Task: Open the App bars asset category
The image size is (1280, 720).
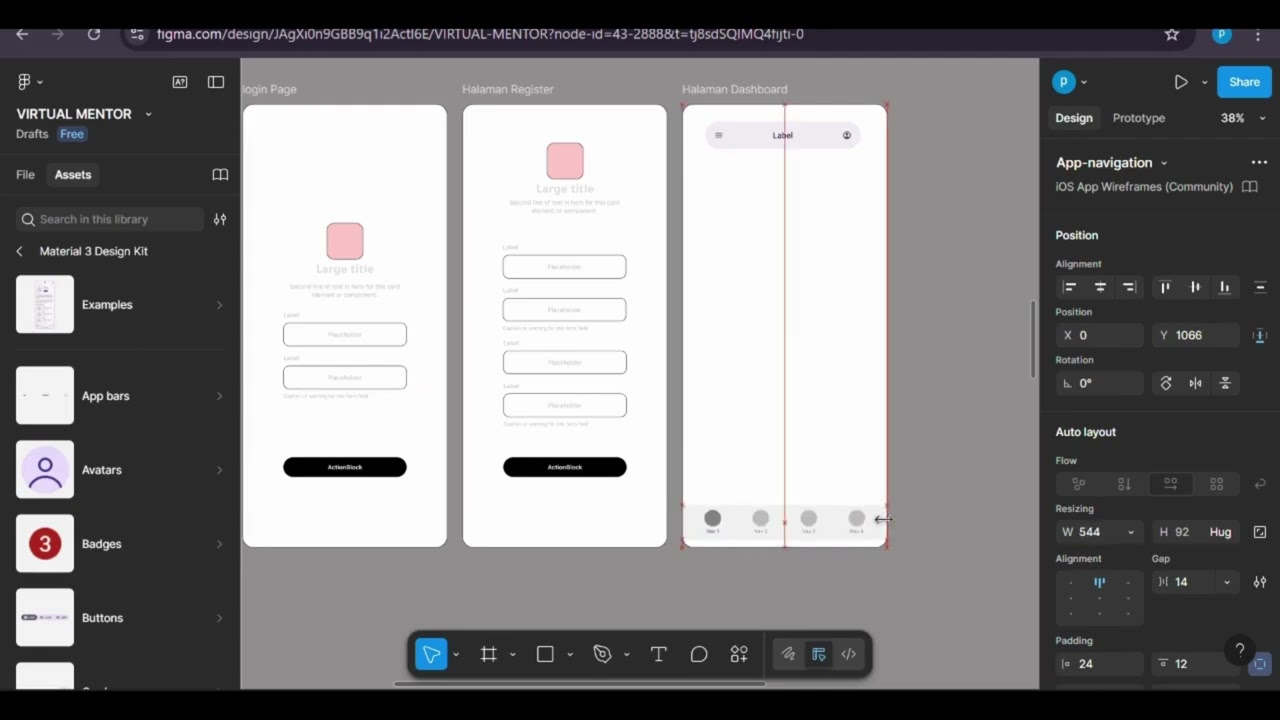Action: 120,396
